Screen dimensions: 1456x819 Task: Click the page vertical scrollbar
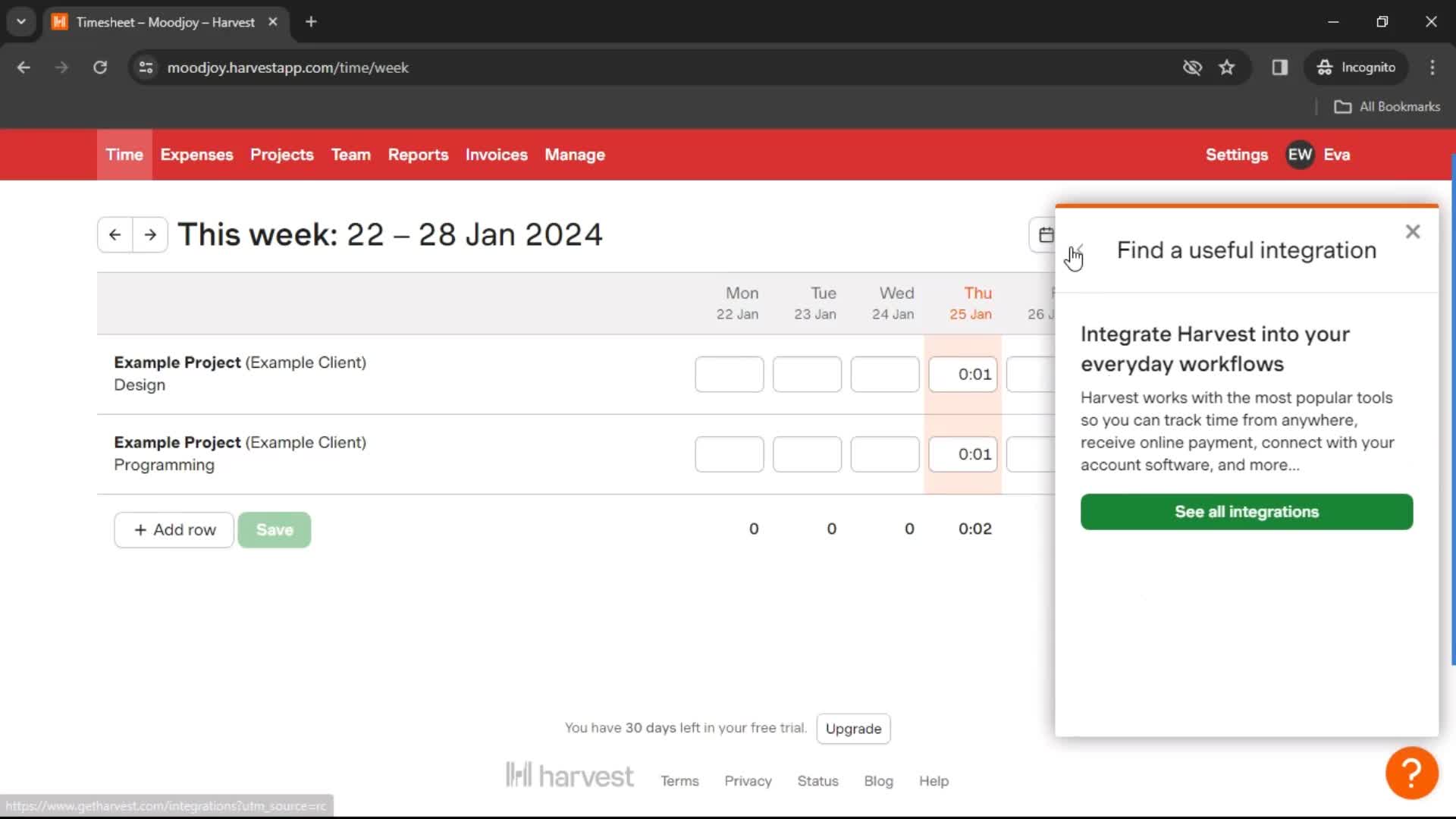pyautogui.click(x=1452, y=409)
